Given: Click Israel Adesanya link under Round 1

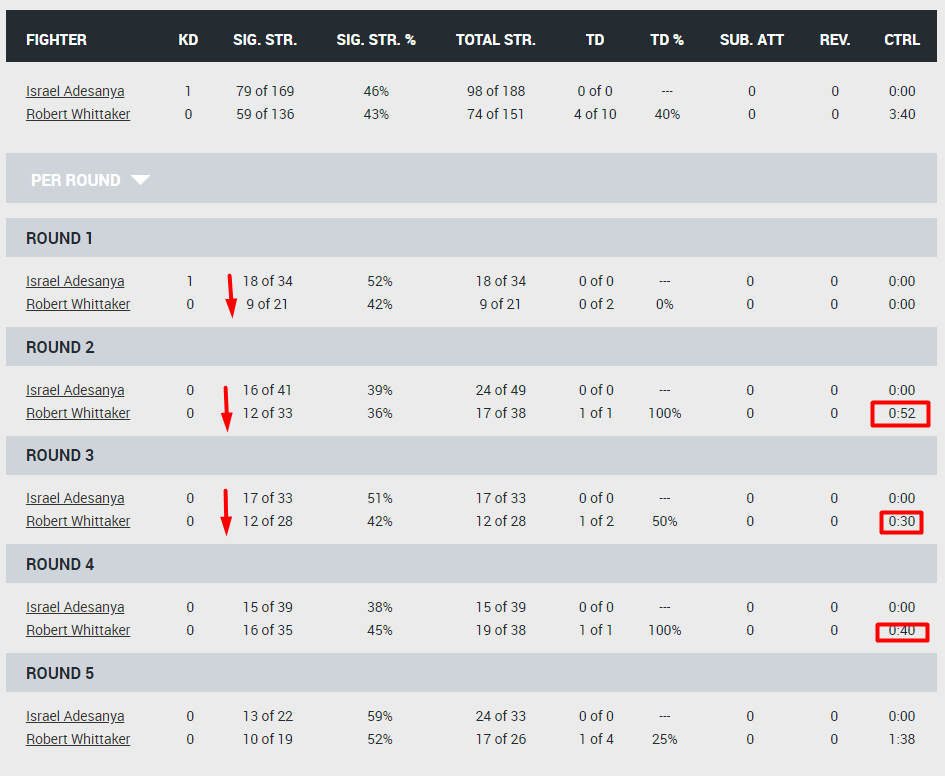Looking at the screenshot, I should 75,281.
